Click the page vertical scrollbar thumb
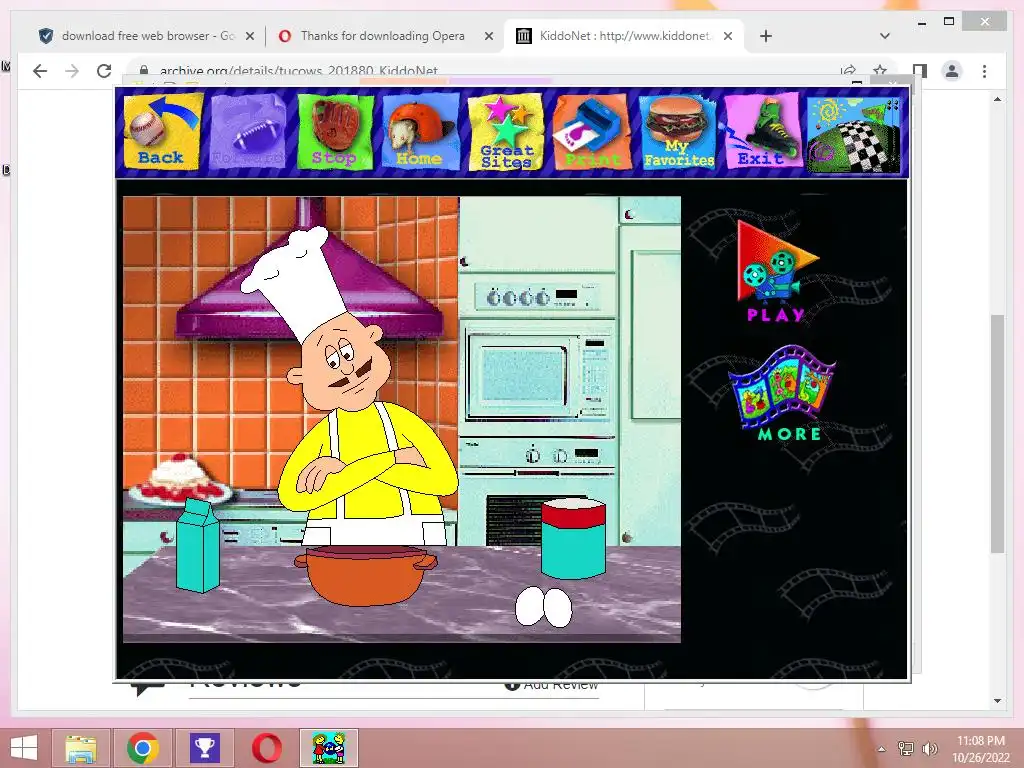This screenshot has height=768, width=1024. pos(997,434)
